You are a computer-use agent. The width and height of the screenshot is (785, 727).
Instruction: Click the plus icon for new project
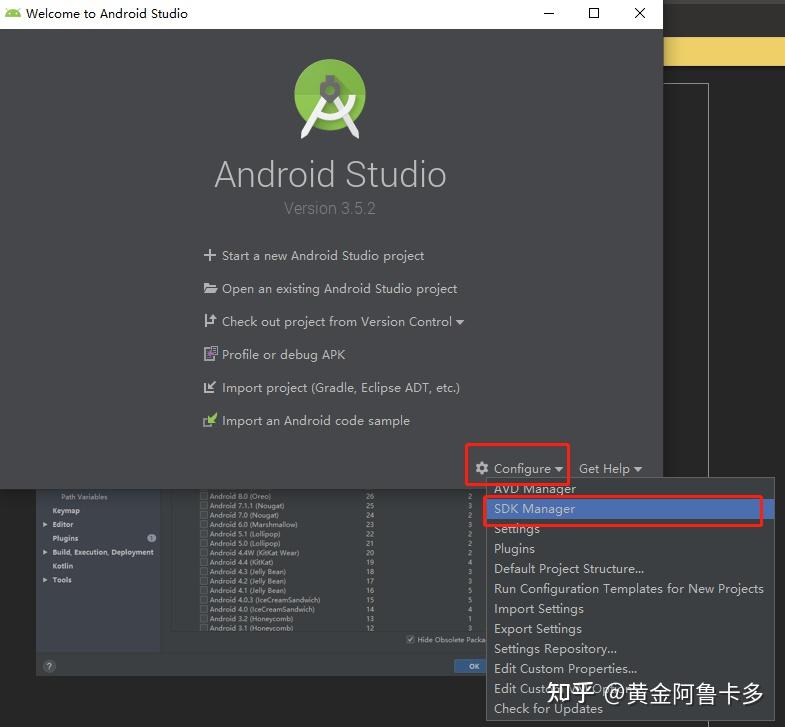[x=210, y=255]
